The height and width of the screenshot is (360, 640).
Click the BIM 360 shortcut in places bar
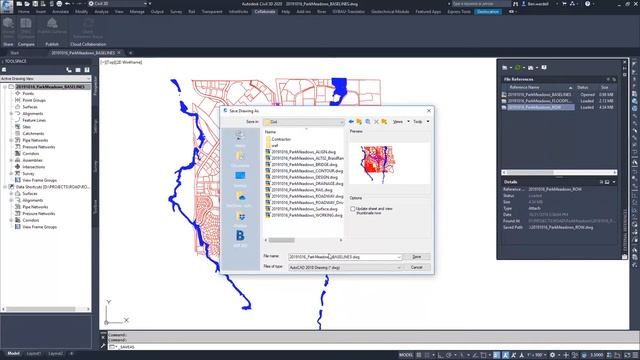[x=240, y=238]
